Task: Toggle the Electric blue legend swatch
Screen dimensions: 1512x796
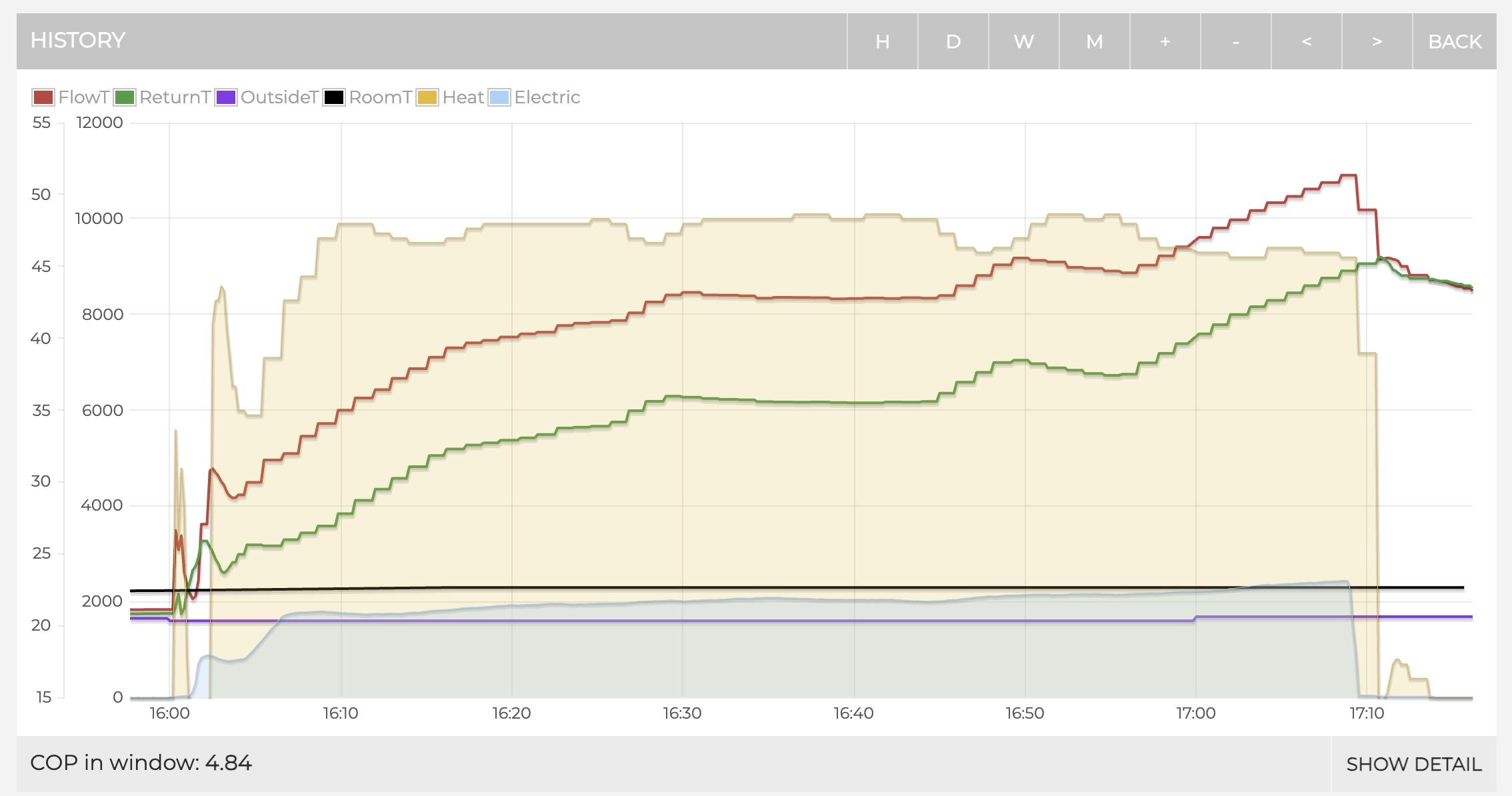Action: click(499, 97)
